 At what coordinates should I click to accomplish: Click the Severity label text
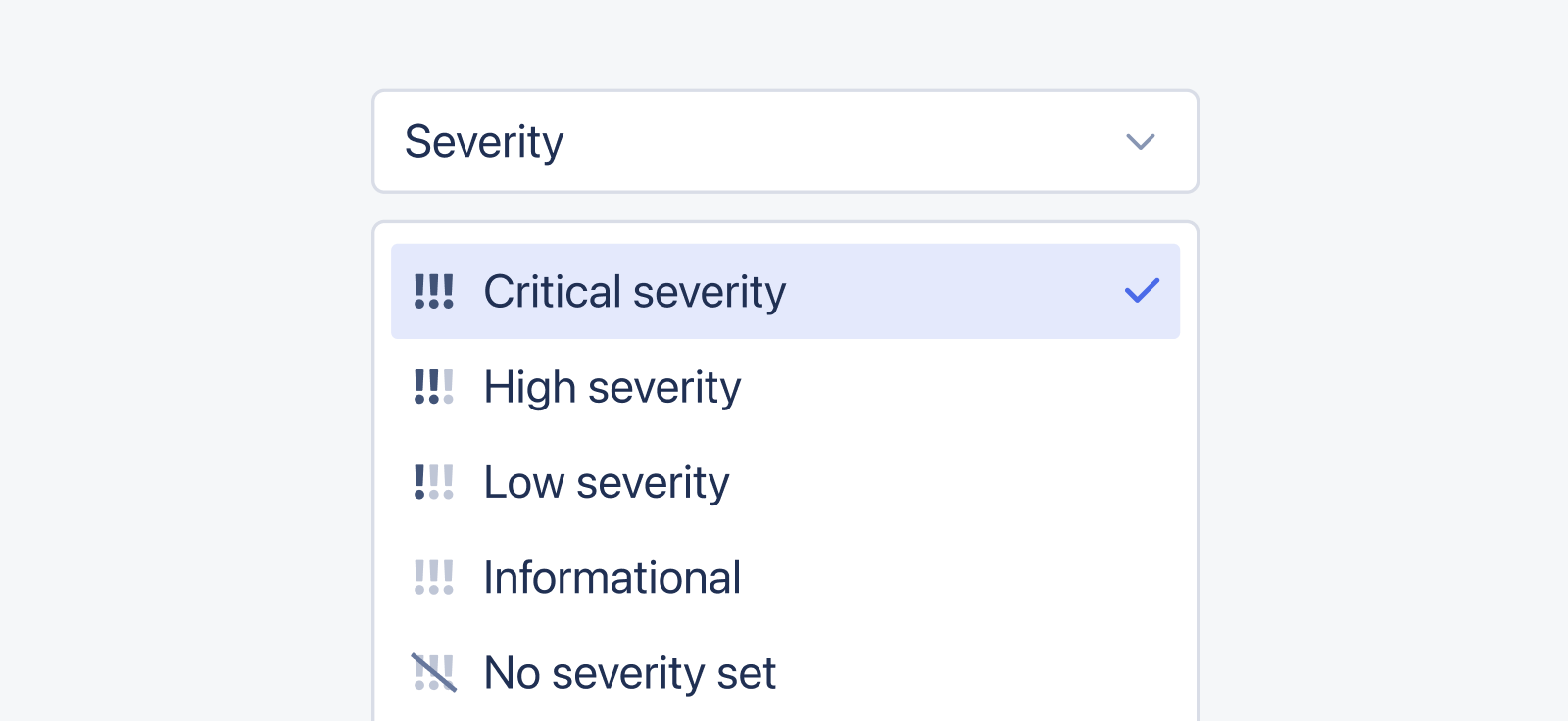pos(484,142)
